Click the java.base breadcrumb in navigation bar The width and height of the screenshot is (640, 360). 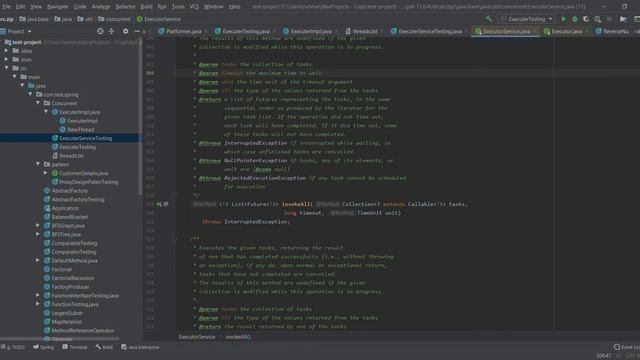point(34,19)
